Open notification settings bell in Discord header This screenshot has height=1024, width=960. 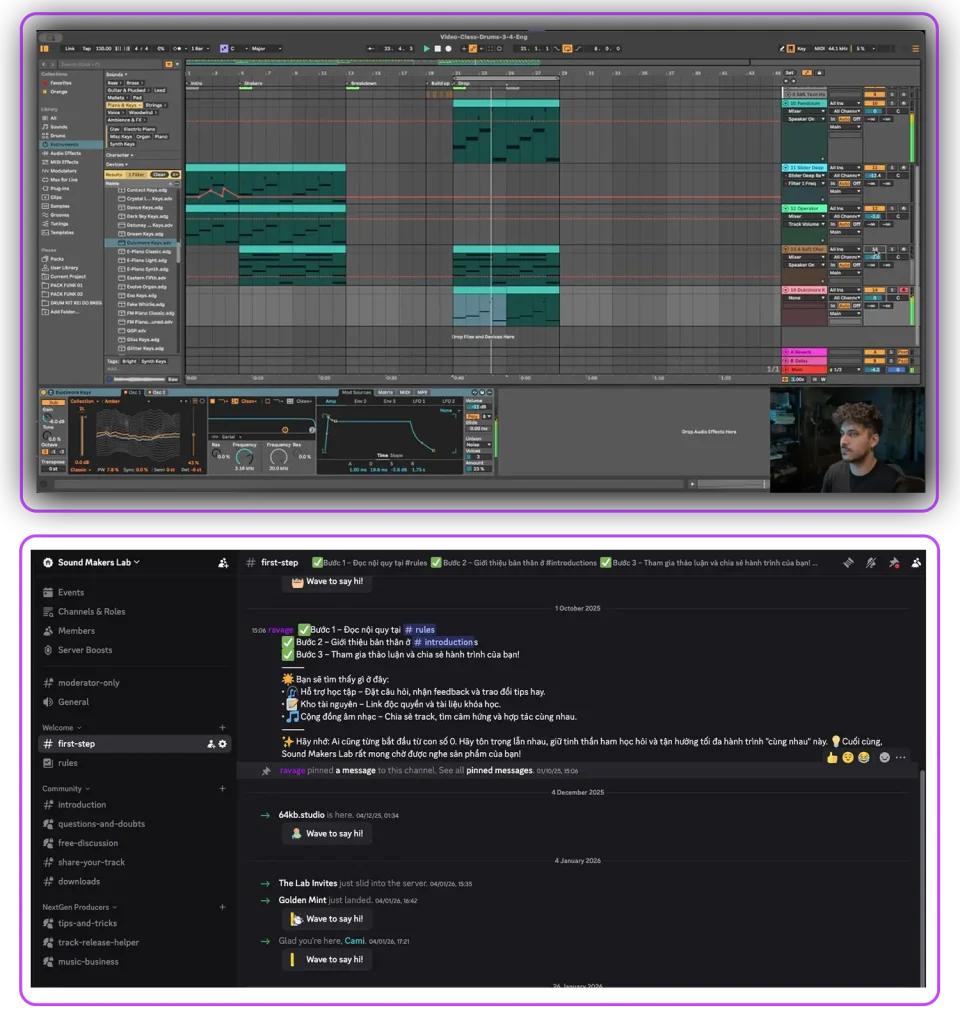(x=871, y=562)
